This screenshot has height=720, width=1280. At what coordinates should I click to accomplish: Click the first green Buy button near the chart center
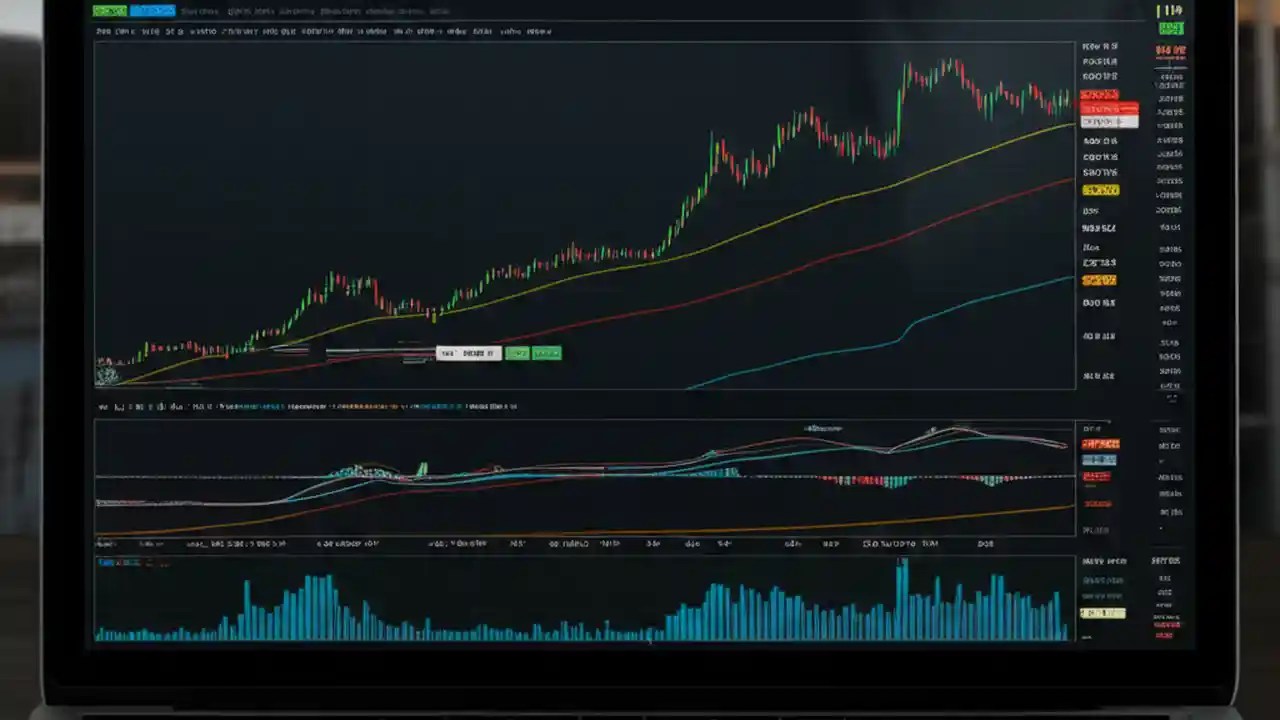click(x=518, y=353)
